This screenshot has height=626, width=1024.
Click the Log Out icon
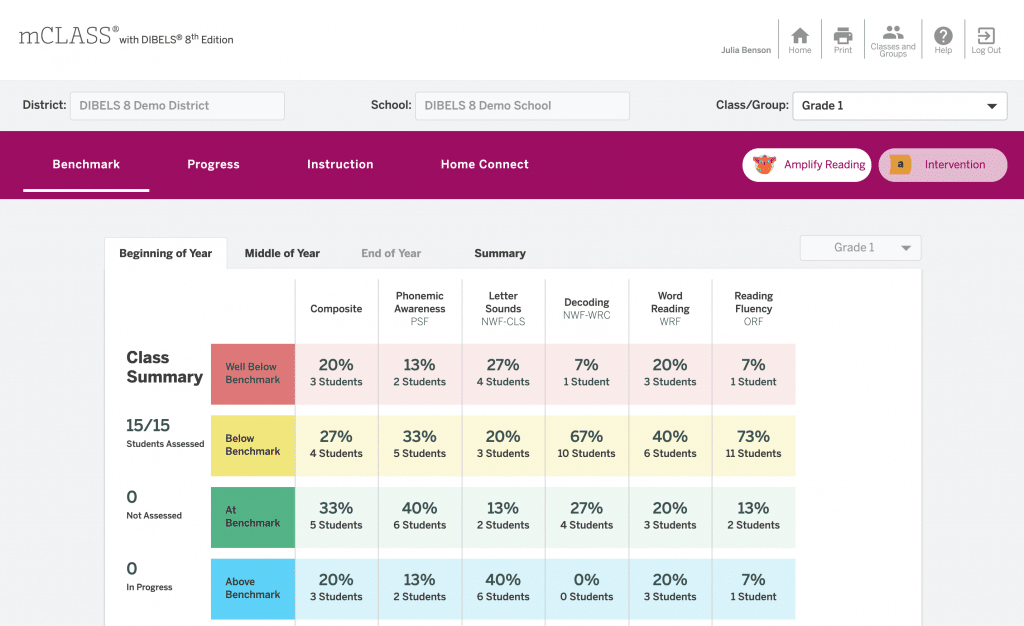[x=985, y=35]
